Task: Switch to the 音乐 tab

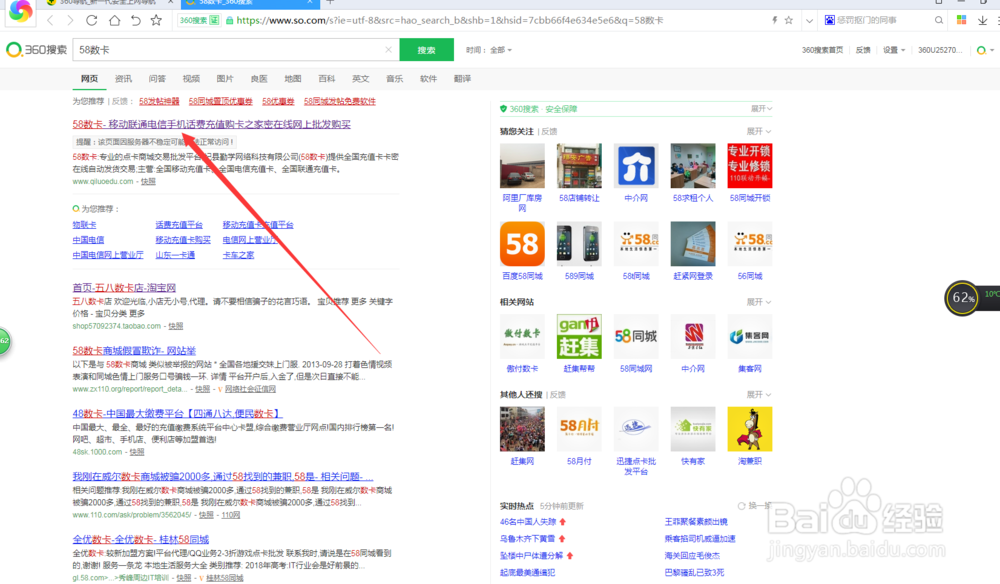Action: [x=394, y=78]
